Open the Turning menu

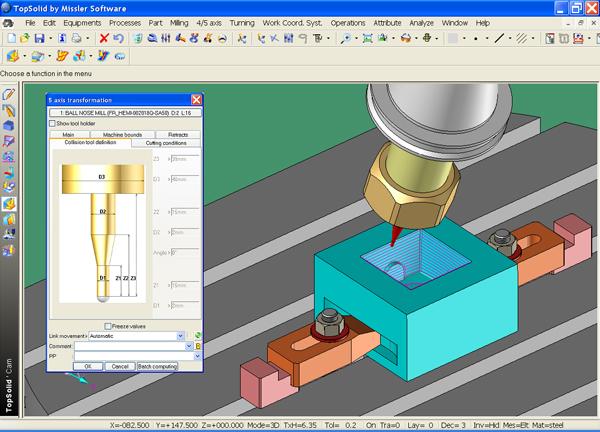click(242, 23)
